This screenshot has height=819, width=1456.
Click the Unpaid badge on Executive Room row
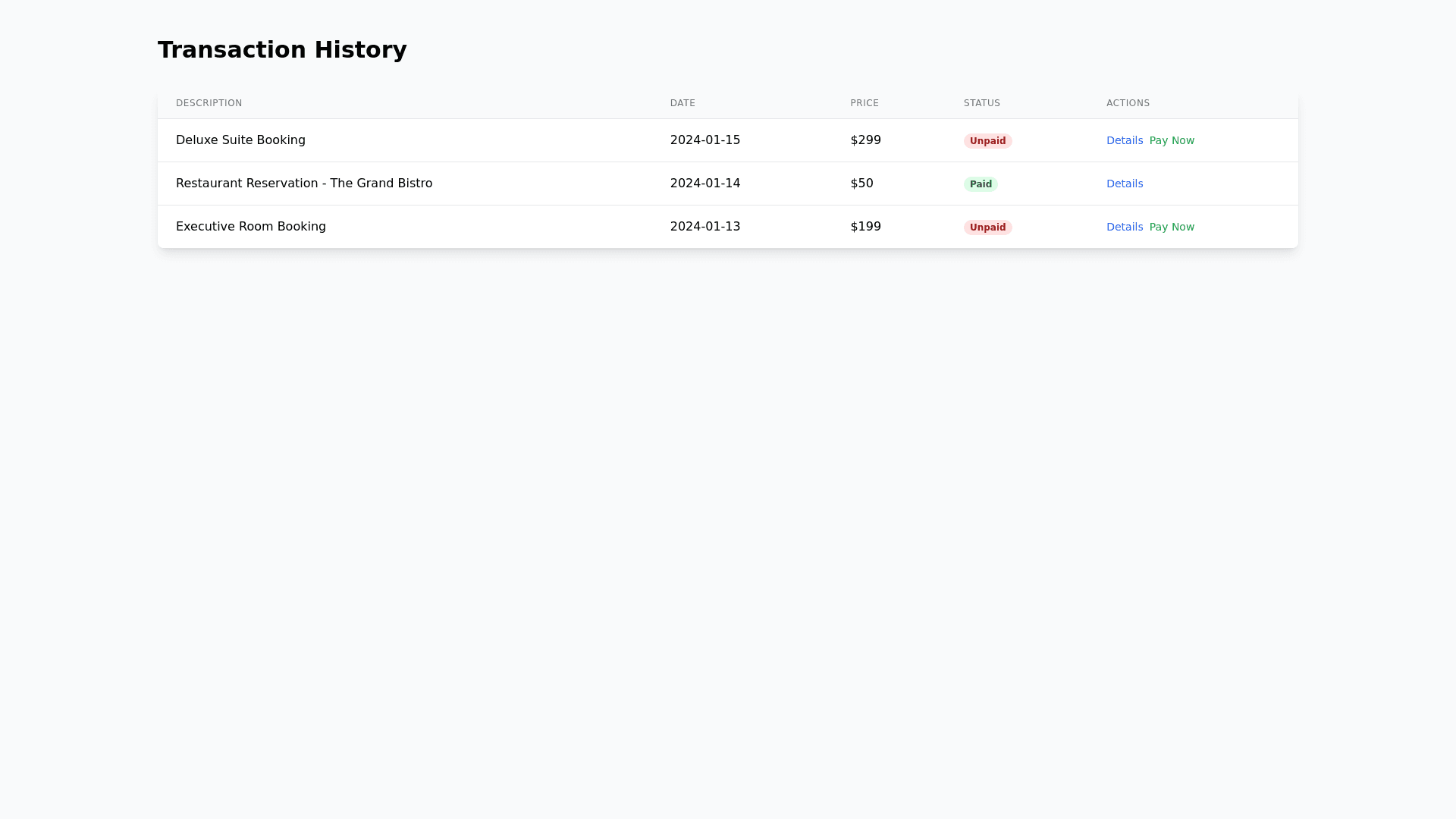(x=987, y=227)
